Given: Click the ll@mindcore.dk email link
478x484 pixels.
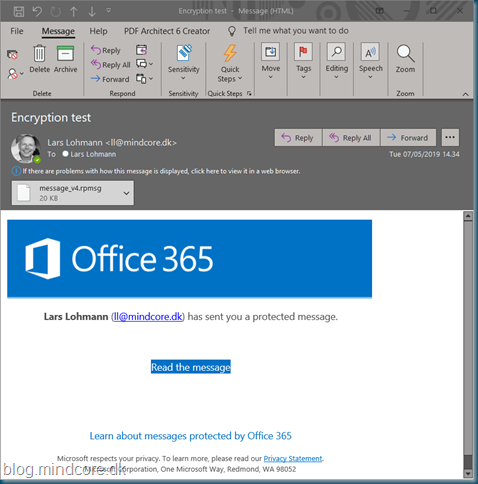Looking at the screenshot, I should 148,317.
